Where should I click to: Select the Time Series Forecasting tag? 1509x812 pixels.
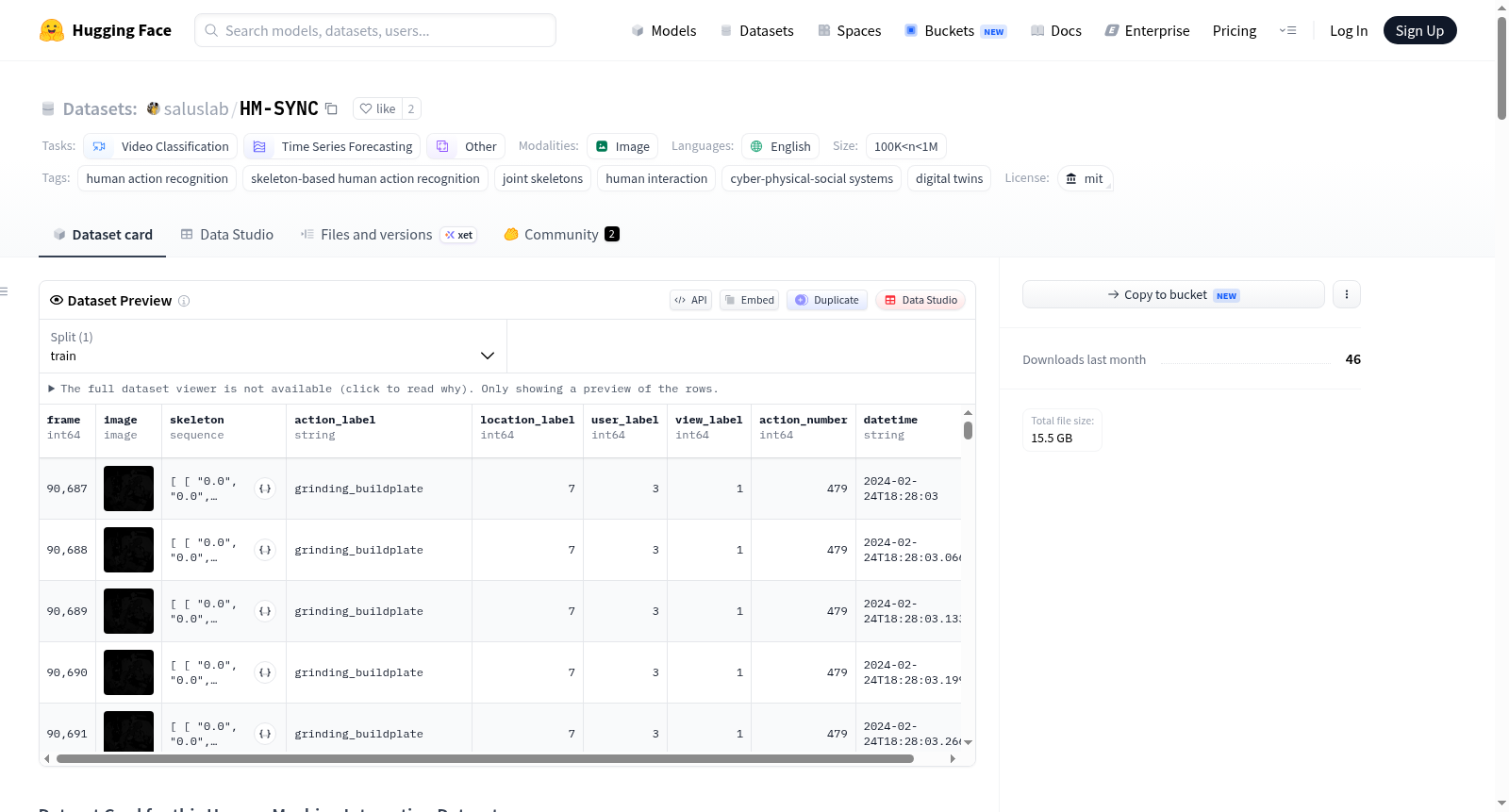[332, 146]
